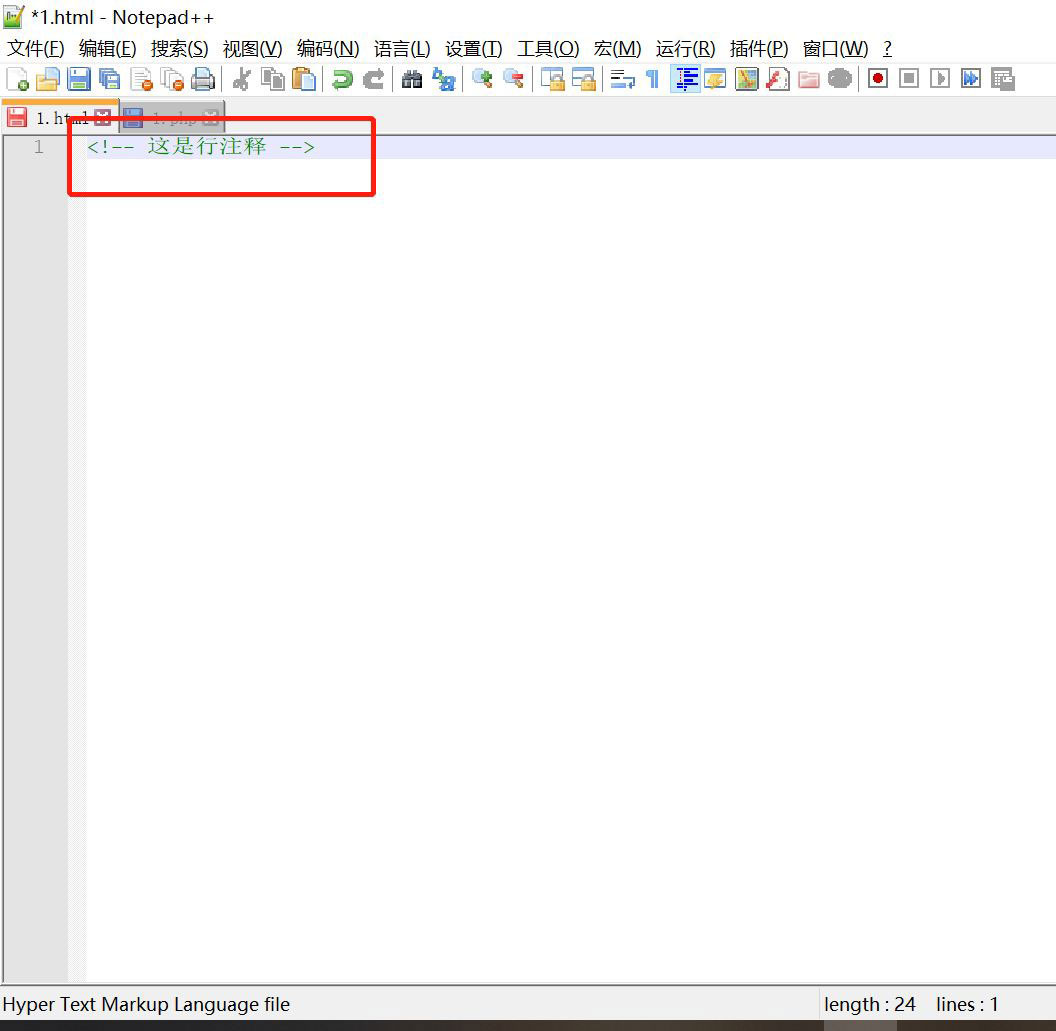This screenshot has width=1056, height=1031.
Task: Toggle synchronized horizontal scrolling icon
Action: (584, 79)
